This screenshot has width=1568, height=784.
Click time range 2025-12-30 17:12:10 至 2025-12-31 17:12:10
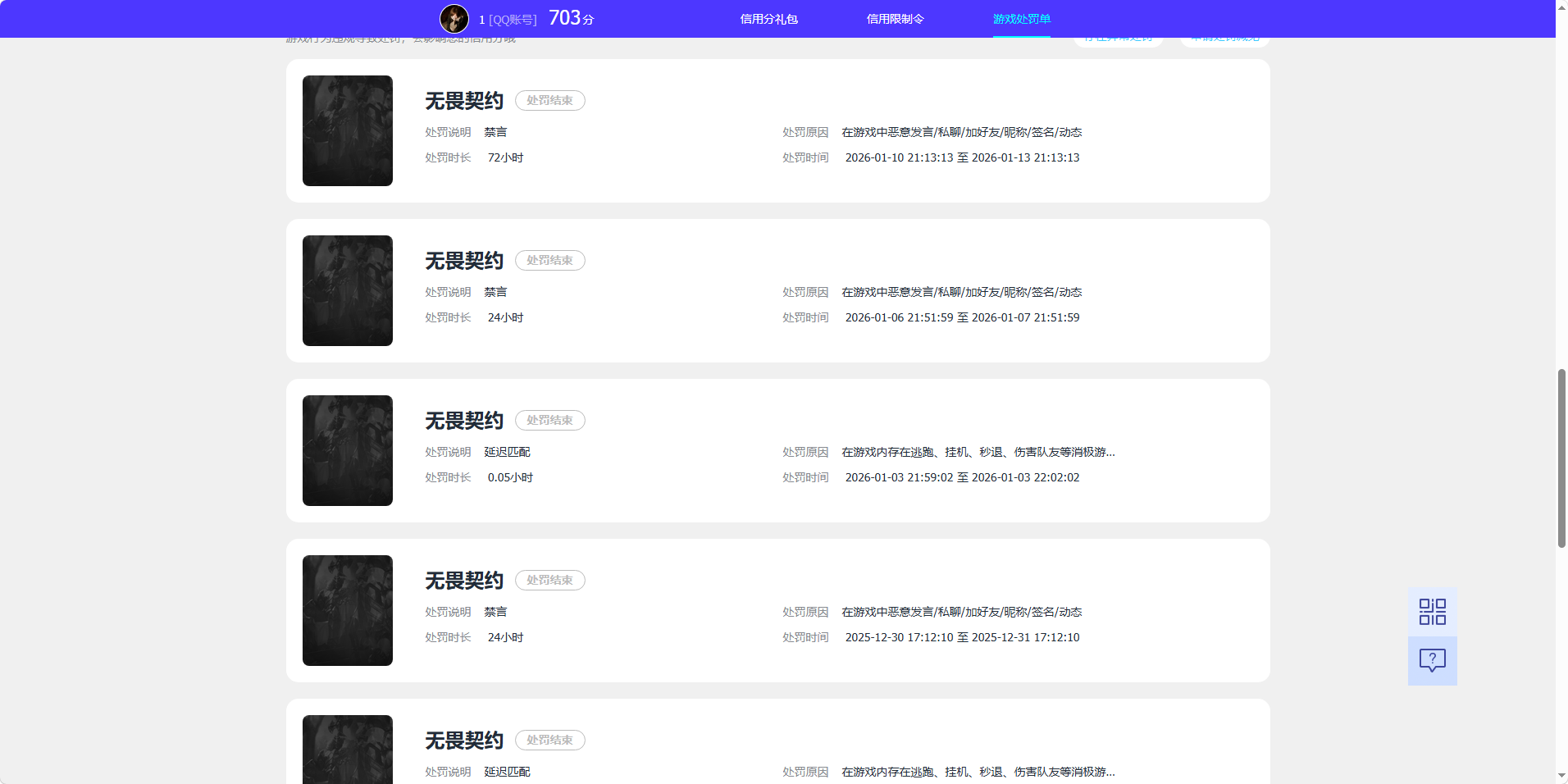click(963, 637)
